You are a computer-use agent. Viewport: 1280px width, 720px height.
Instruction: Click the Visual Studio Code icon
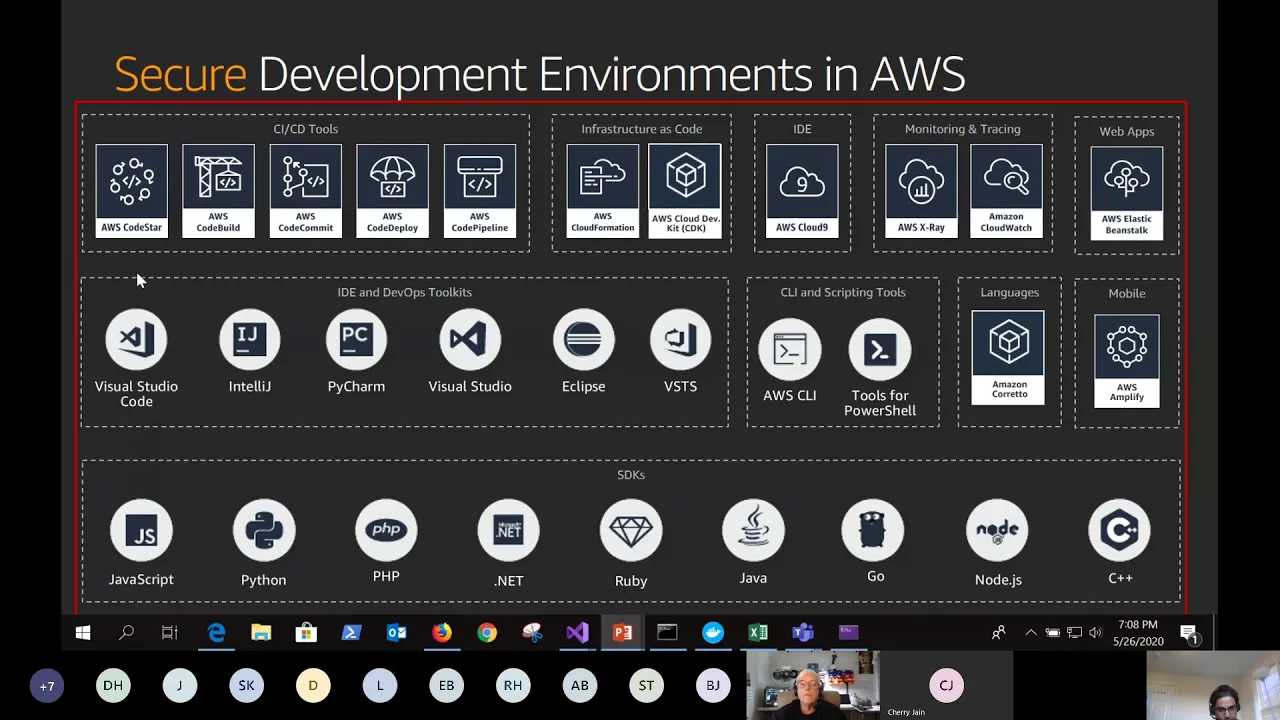click(136, 340)
